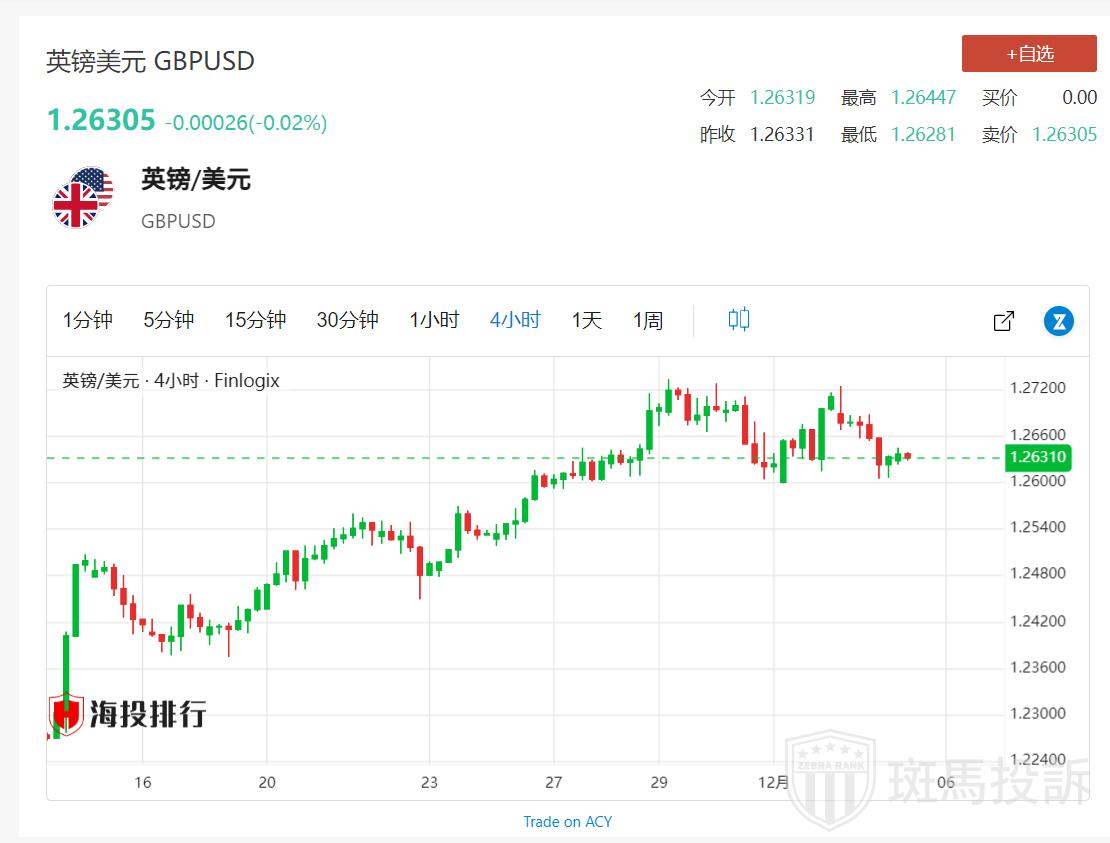Switch to the 1天 daily chart
This screenshot has width=1110, height=843.
[587, 320]
